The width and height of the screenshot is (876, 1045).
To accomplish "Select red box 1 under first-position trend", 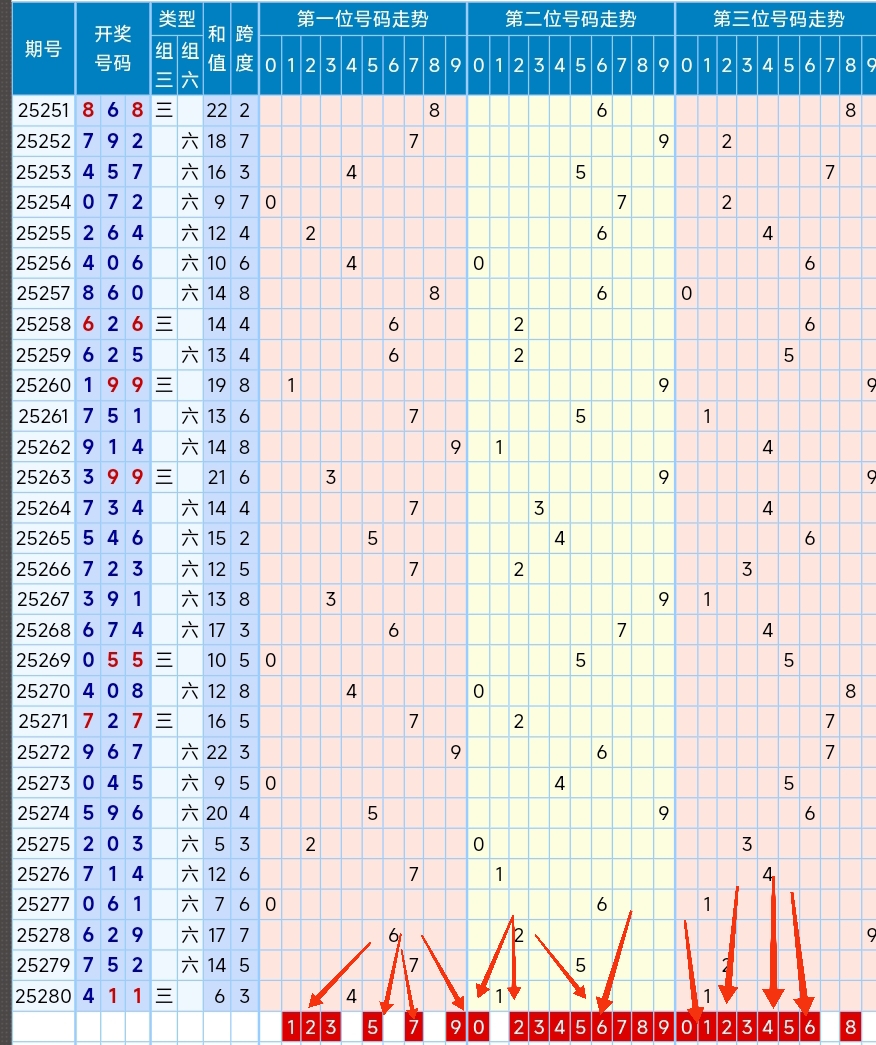I will coord(291,1026).
